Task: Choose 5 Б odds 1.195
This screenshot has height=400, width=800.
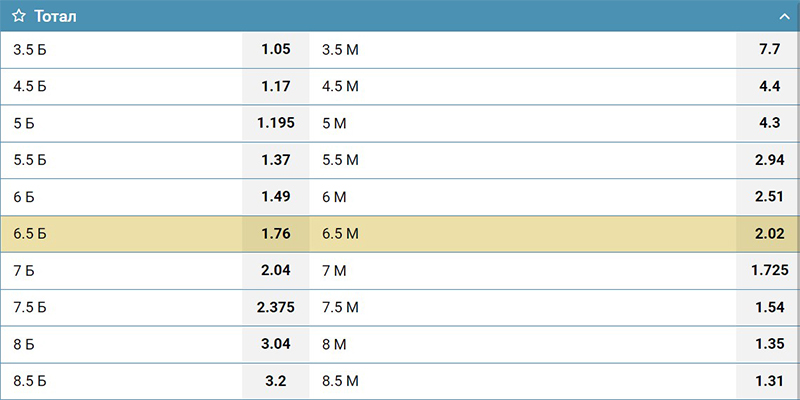Action: [x=276, y=123]
